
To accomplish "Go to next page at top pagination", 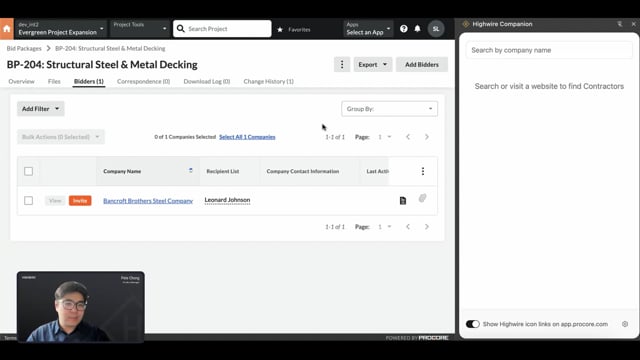I will (x=427, y=137).
